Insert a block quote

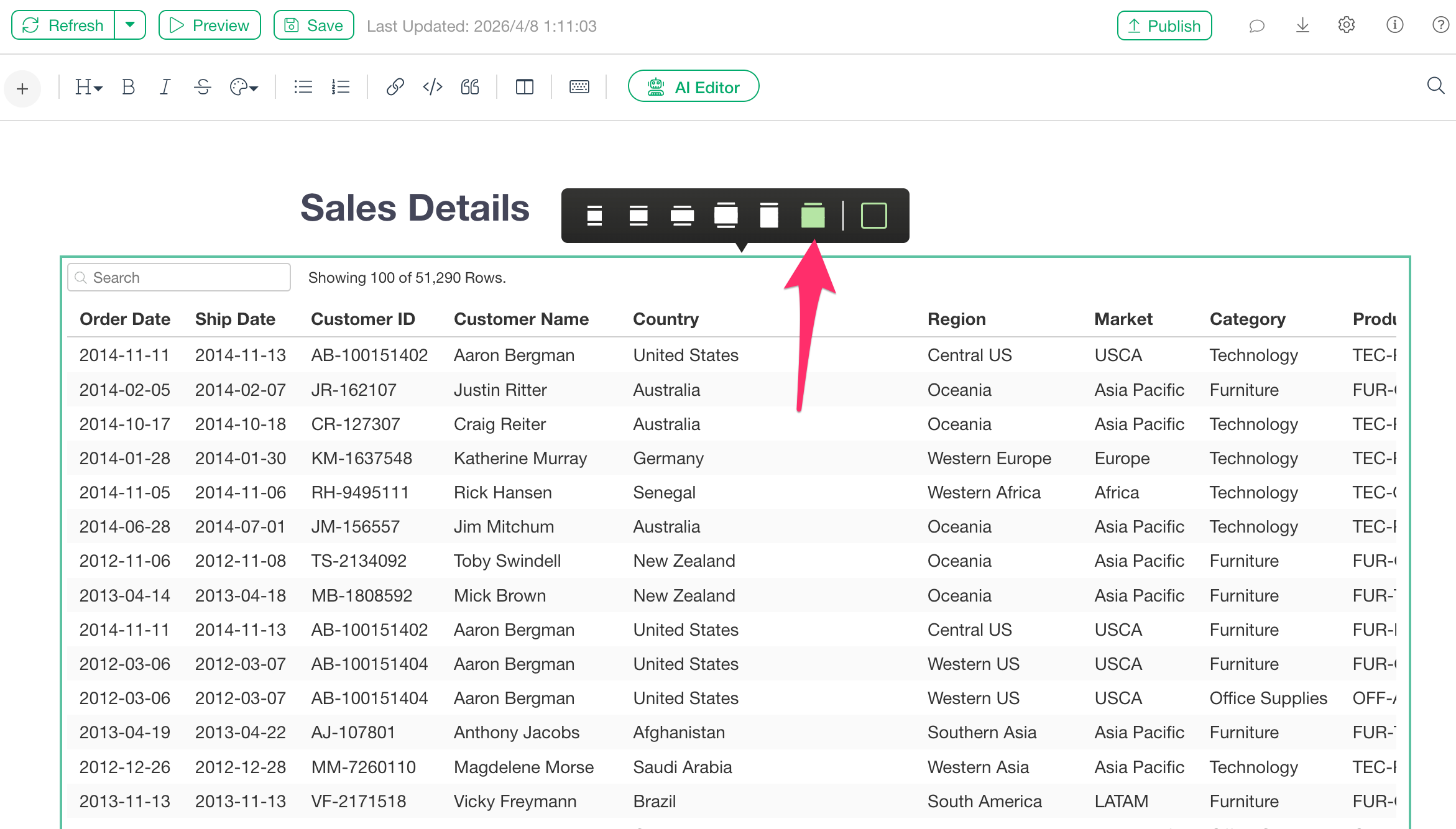470,87
